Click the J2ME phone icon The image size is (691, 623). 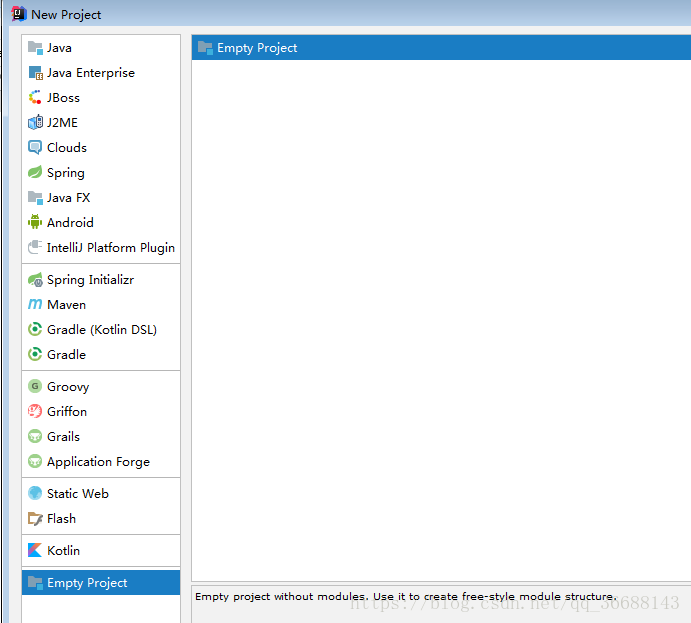(35, 122)
